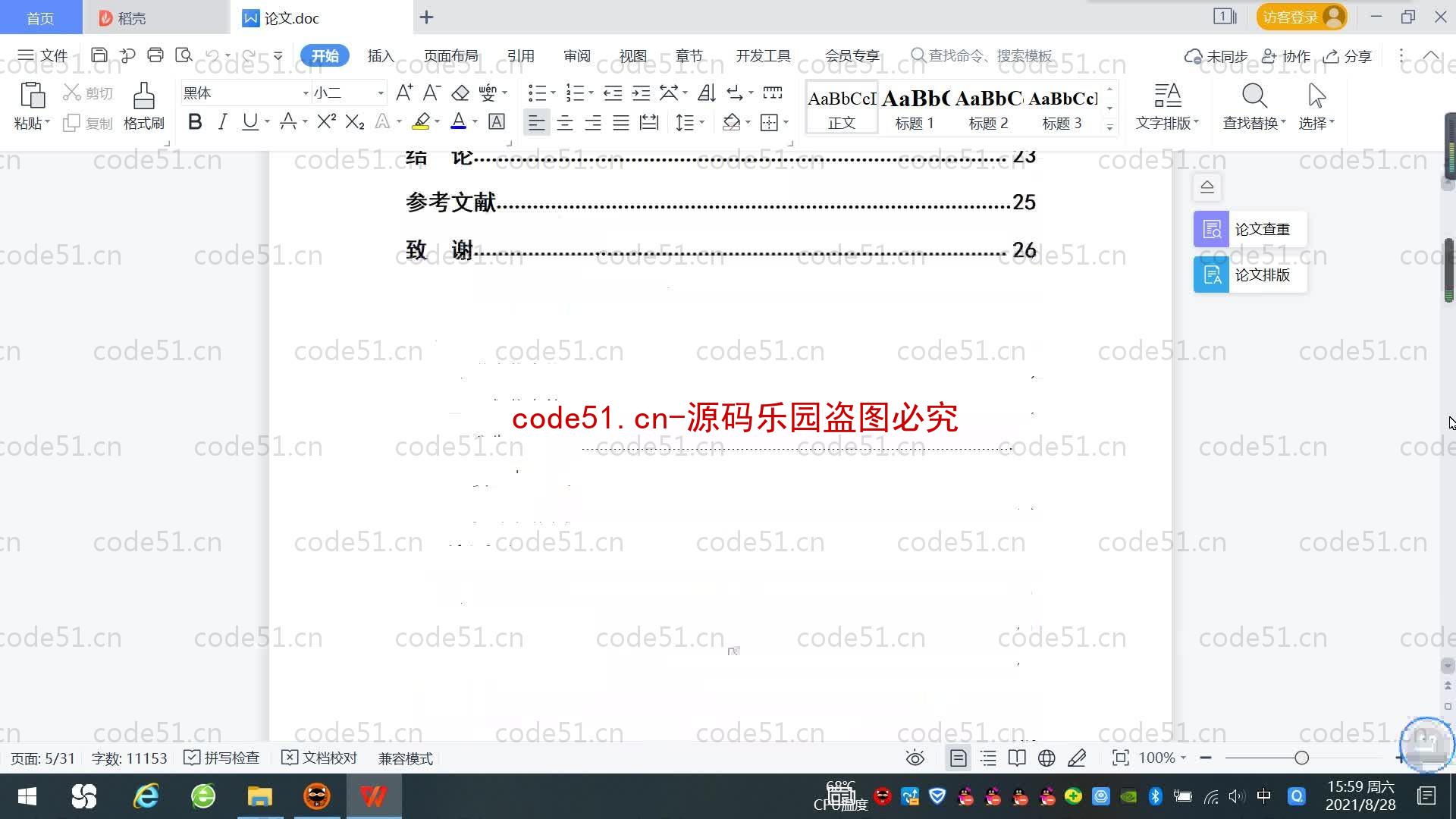The image size is (1456, 819).
Task: Click the Save document icon
Action: (99, 55)
